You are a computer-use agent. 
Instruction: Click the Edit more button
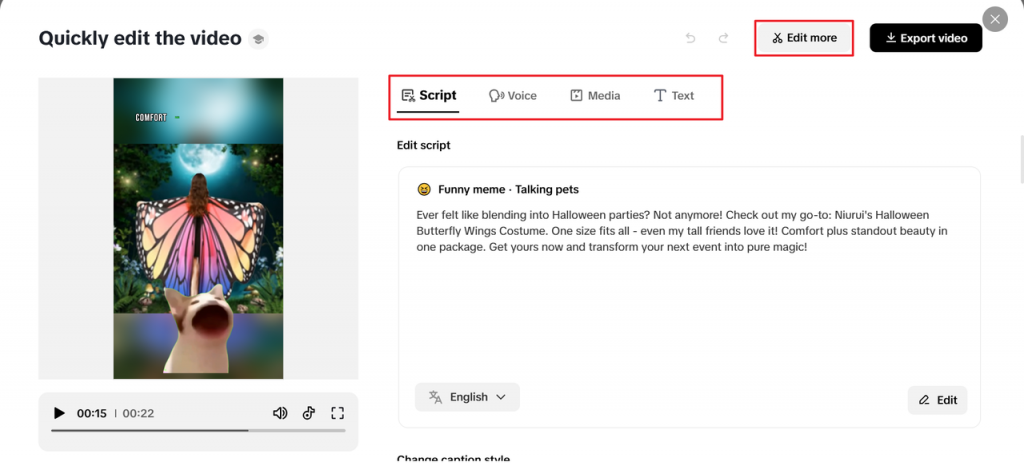coord(804,38)
